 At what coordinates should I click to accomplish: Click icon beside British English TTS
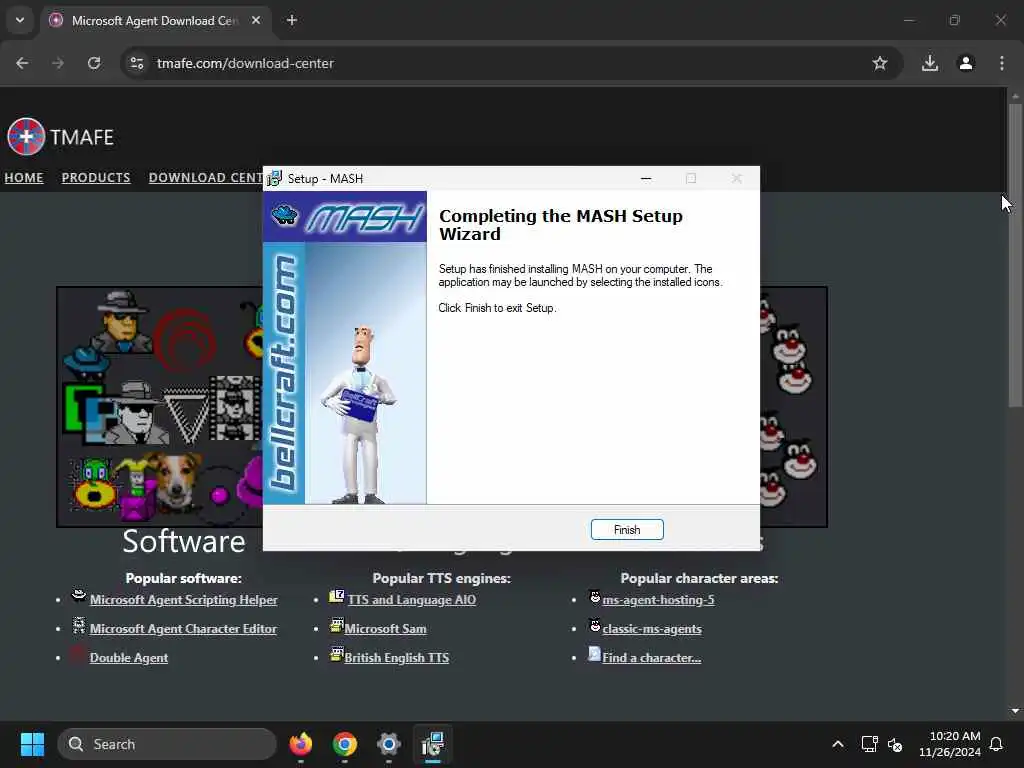point(336,654)
